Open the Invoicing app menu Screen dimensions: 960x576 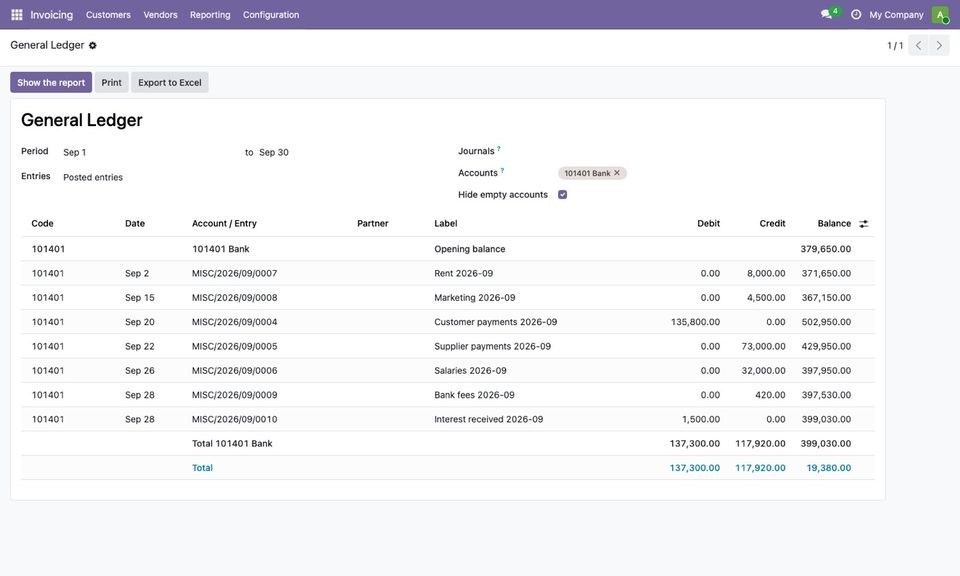[x=51, y=15]
